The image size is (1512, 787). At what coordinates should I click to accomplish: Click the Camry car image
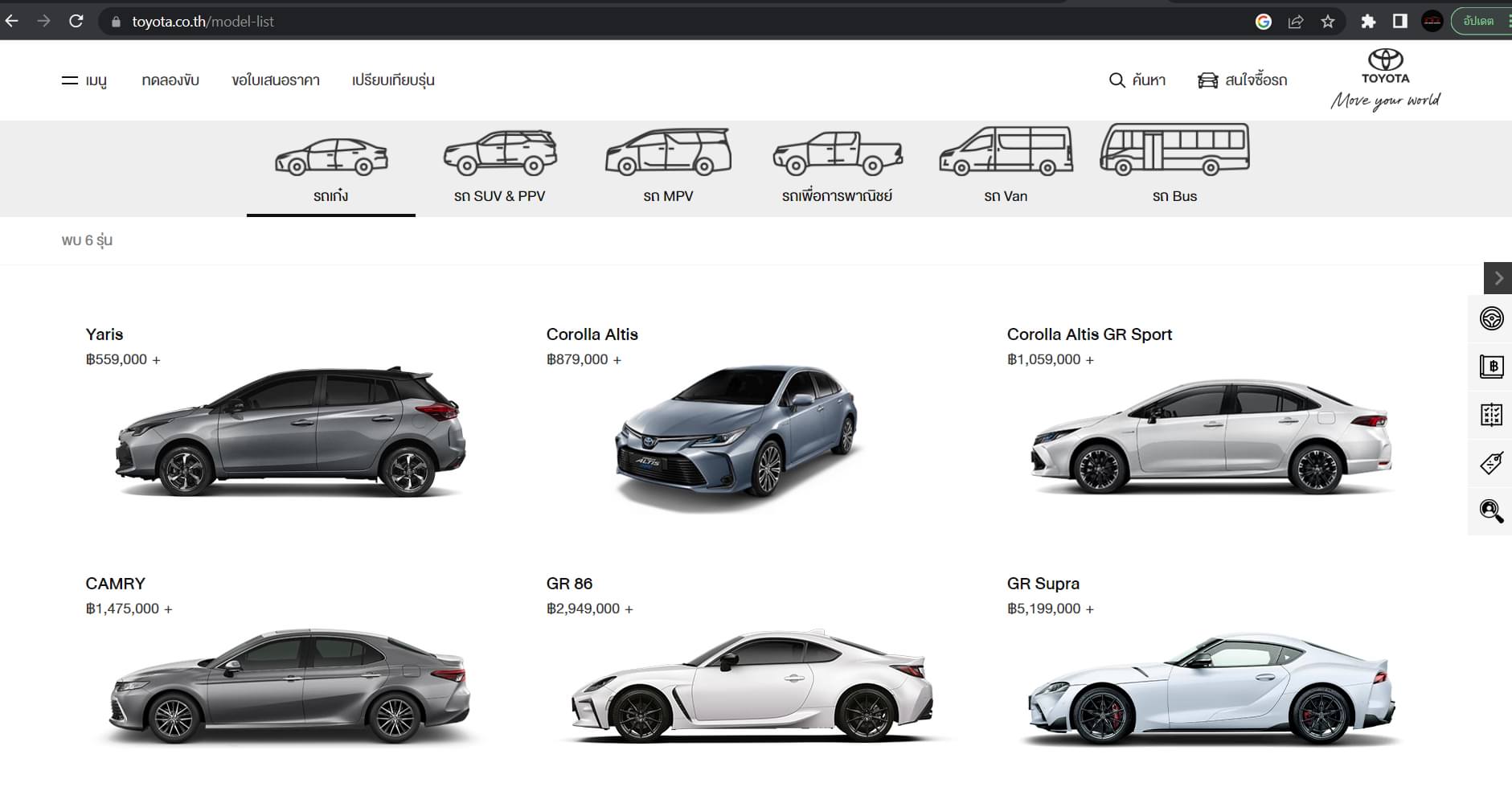point(289,687)
